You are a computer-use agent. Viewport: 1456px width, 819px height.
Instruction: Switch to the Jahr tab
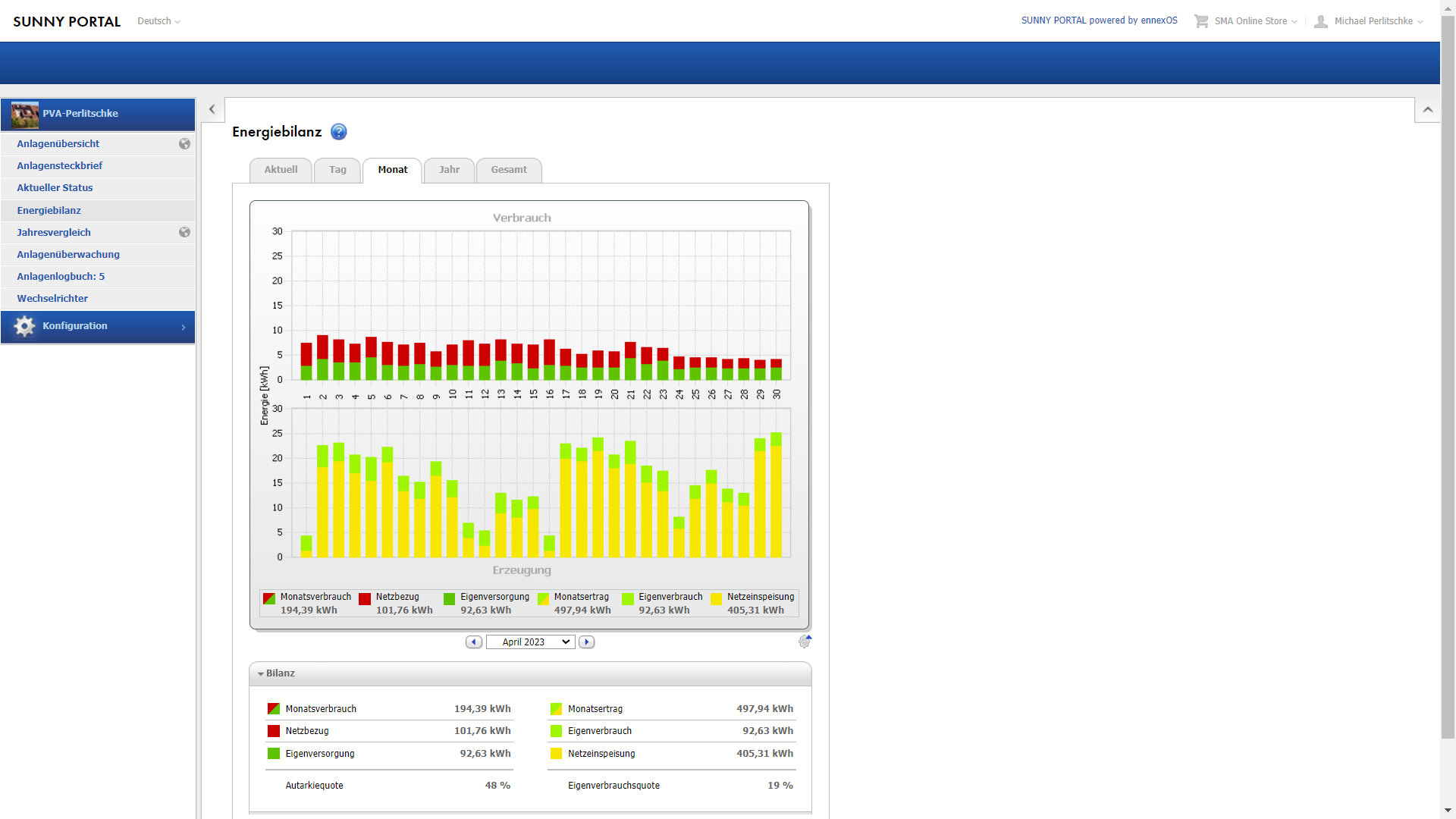point(449,170)
